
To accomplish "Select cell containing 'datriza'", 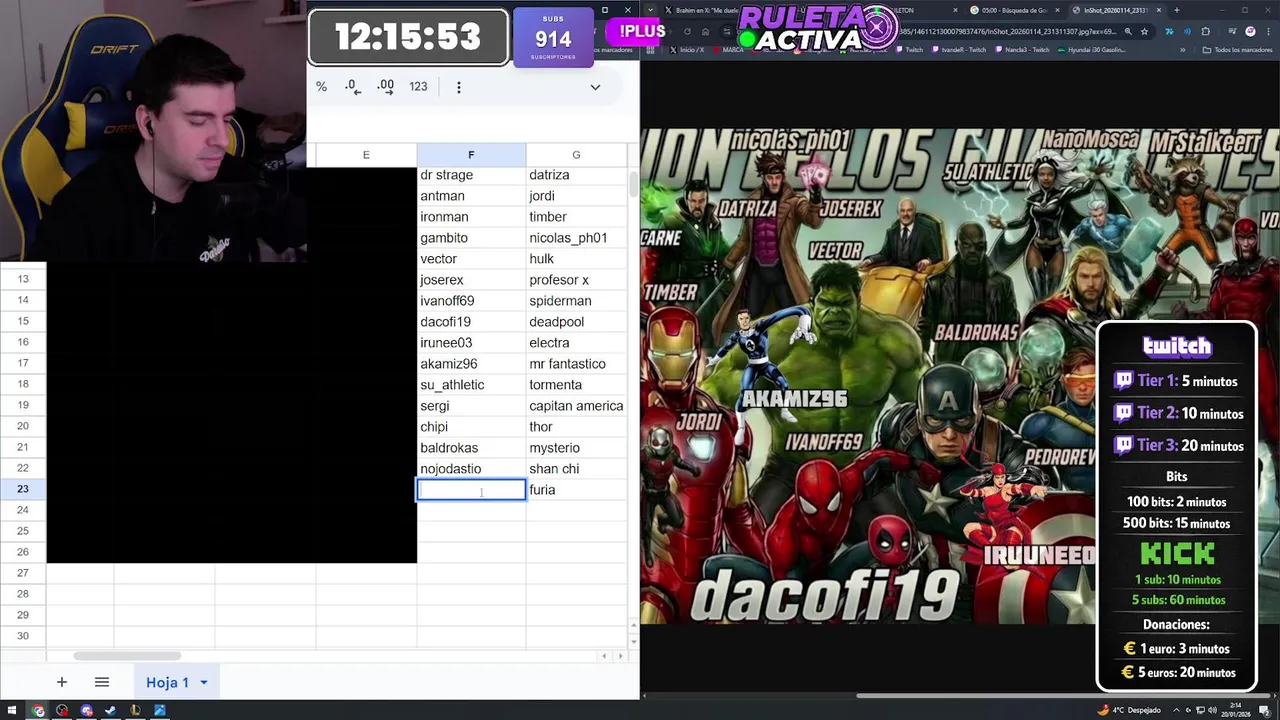I will click(x=576, y=175).
